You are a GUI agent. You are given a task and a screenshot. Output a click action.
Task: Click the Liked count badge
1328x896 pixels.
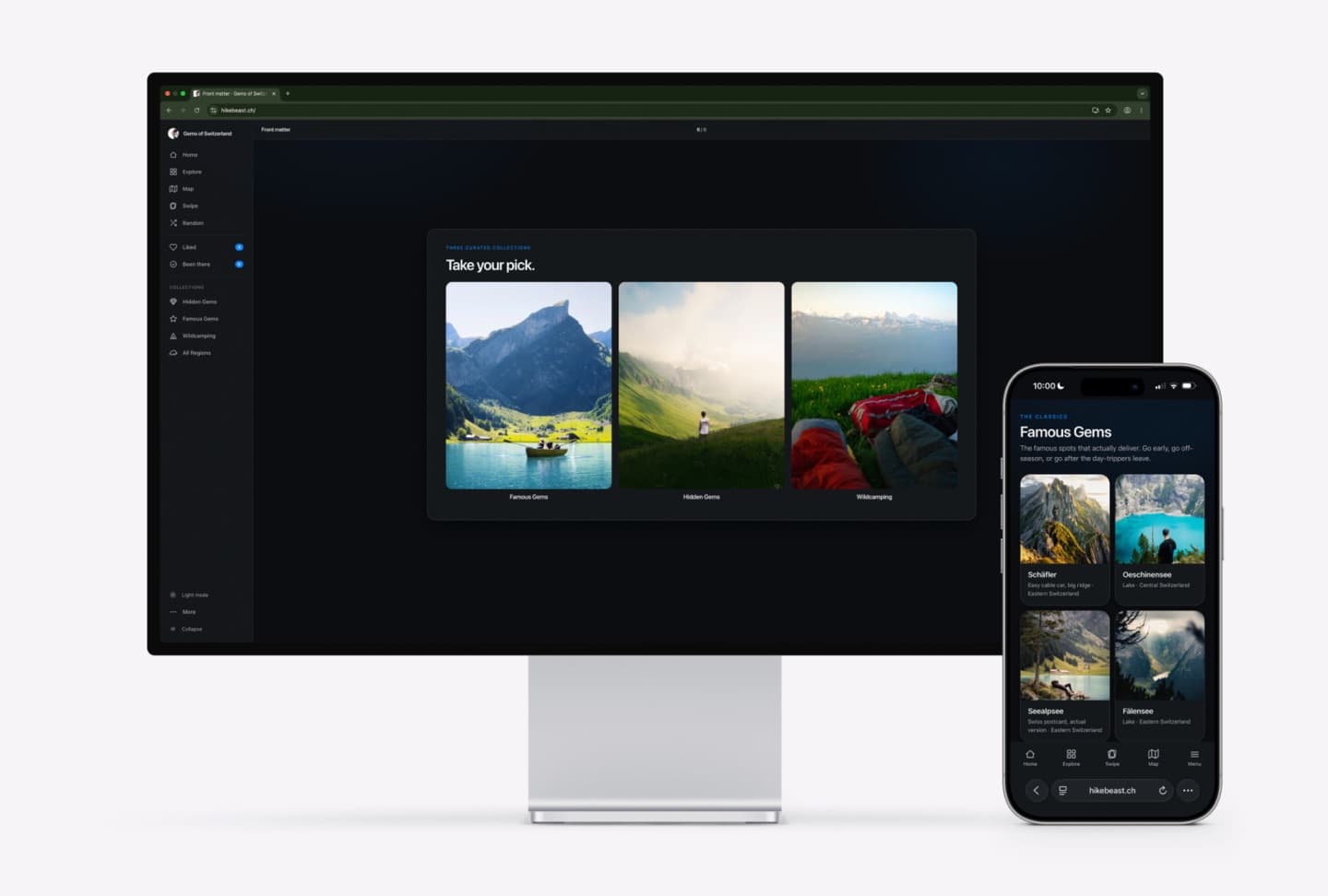coord(239,247)
